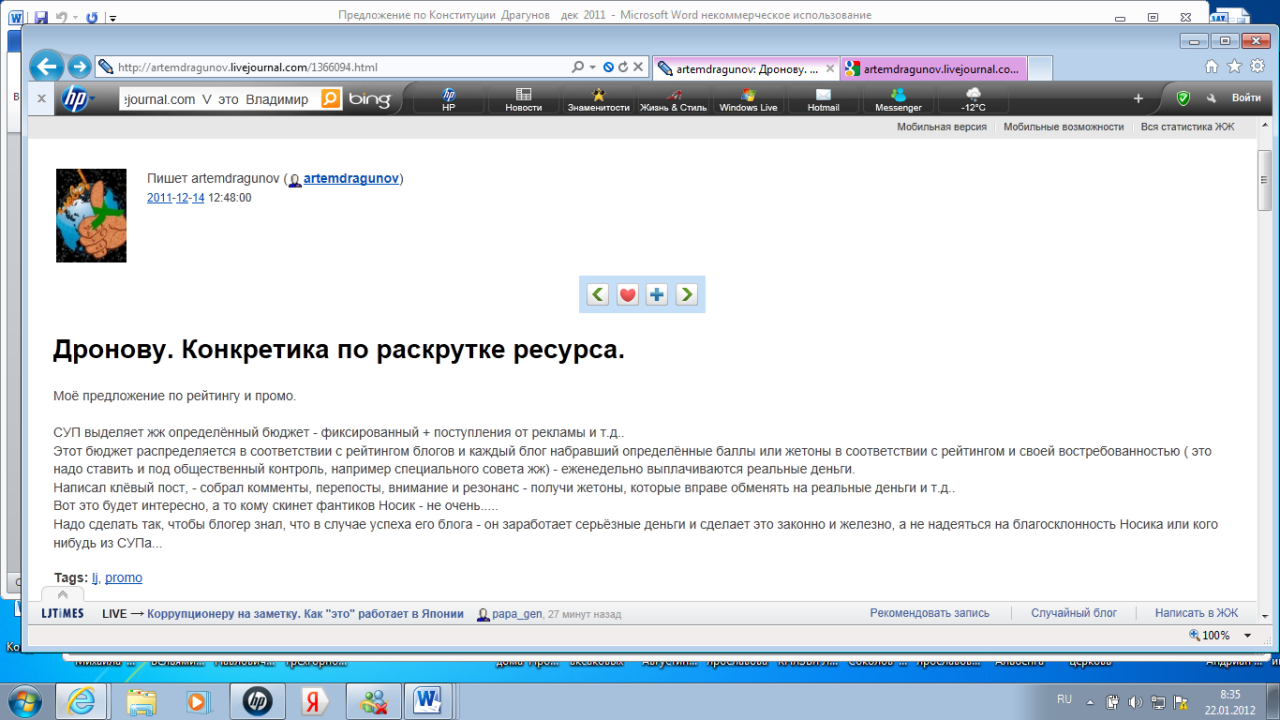Open papa_gen user link
This screenshot has height=720, width=1280.
[x=517, y=613]
